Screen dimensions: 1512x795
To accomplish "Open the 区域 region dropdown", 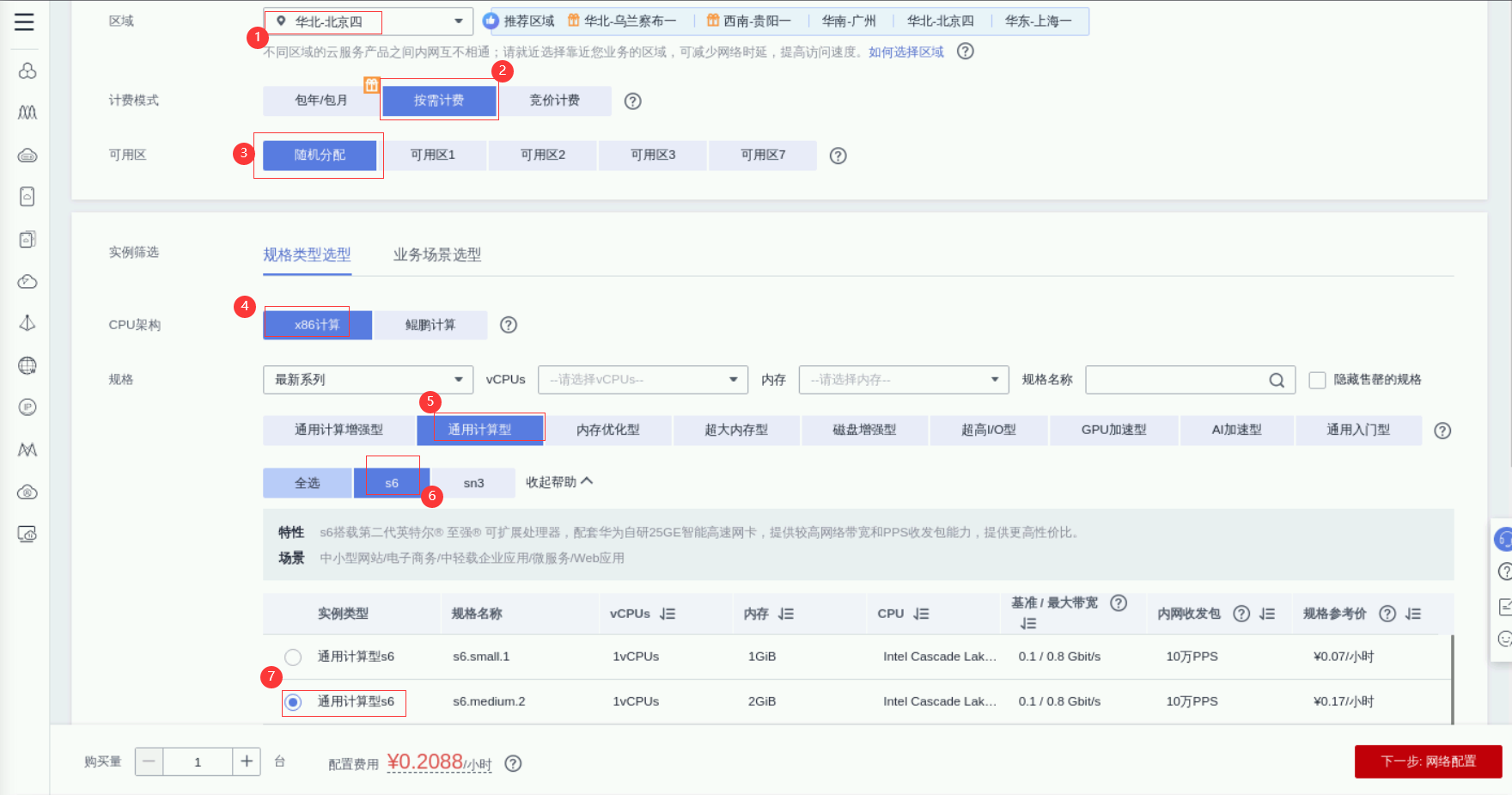I will pyautogui.click(x=368, y=21).
